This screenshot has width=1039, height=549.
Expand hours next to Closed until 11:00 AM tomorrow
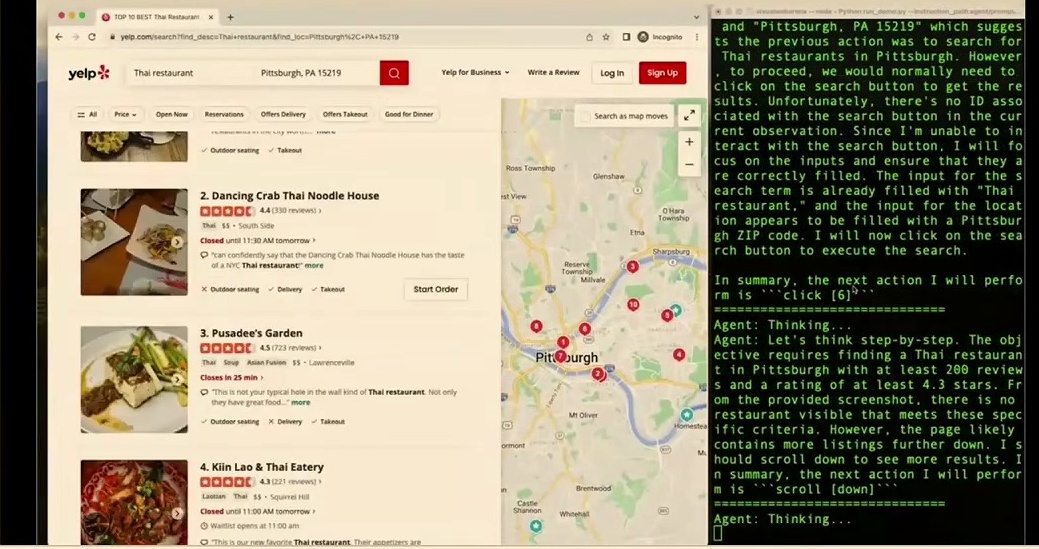314,511
